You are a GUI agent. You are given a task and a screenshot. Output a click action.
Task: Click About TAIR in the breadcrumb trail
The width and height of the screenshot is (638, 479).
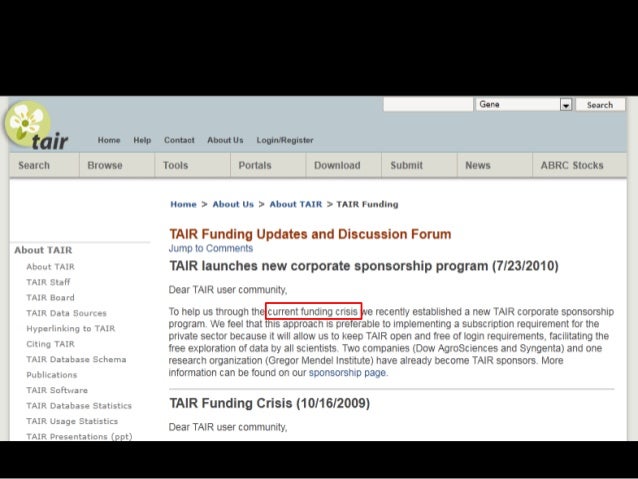(295, 204)
